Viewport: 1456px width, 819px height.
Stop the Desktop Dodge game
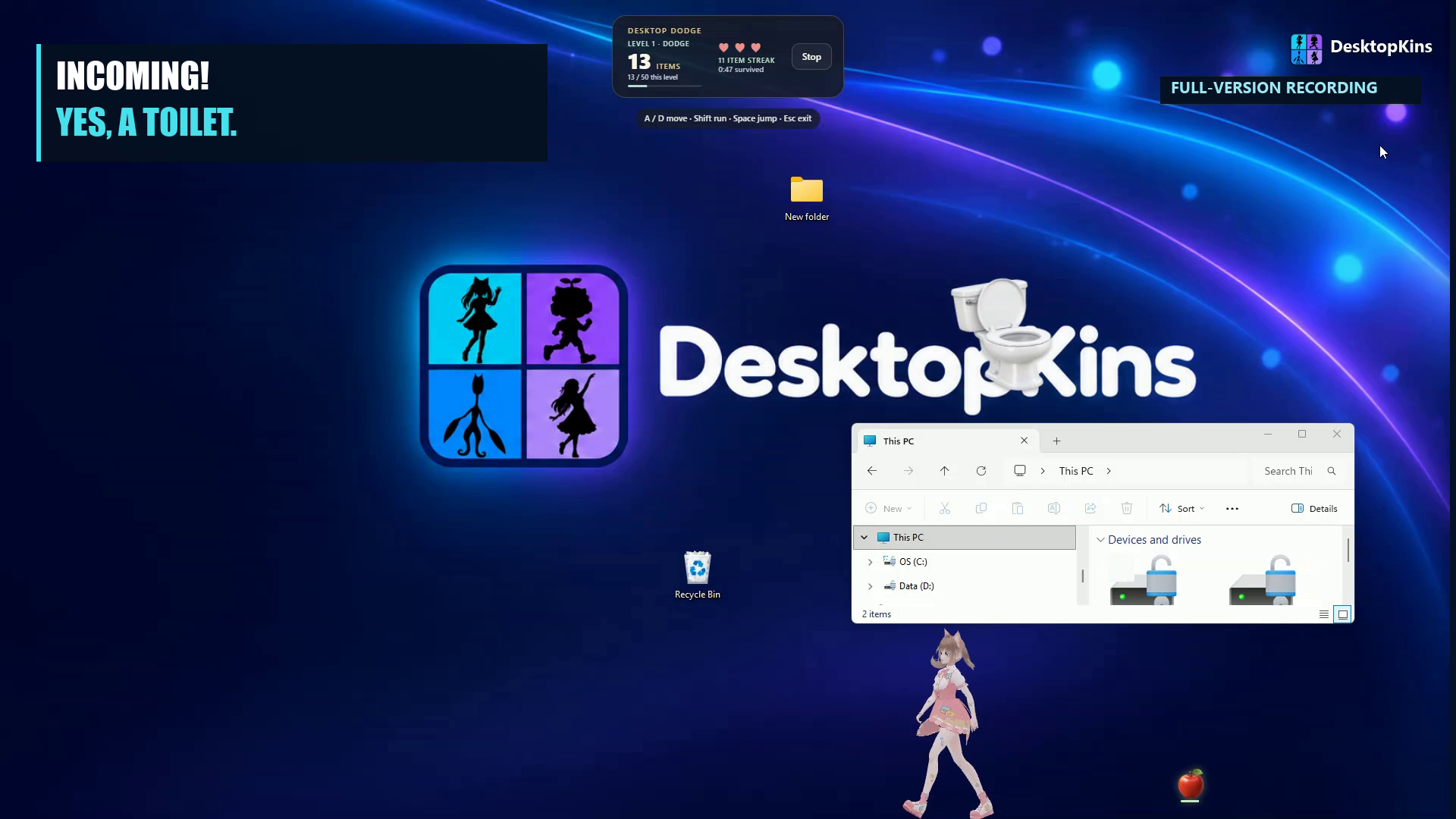pos(811,57)
